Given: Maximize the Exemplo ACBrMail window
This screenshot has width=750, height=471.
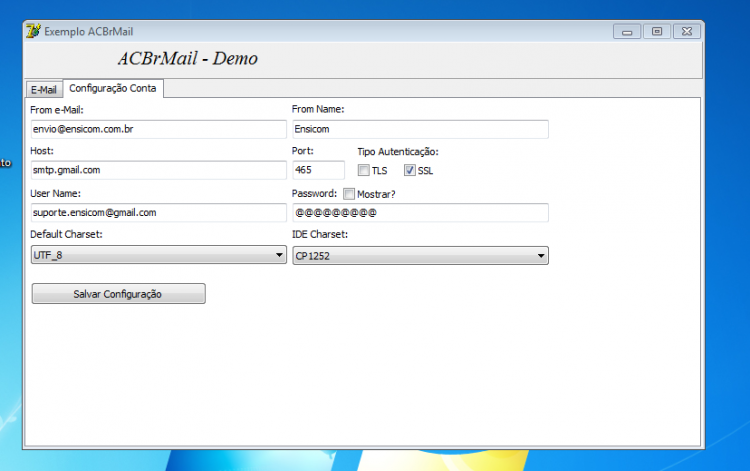Looking at the screenshot, I should coord(657,32).
